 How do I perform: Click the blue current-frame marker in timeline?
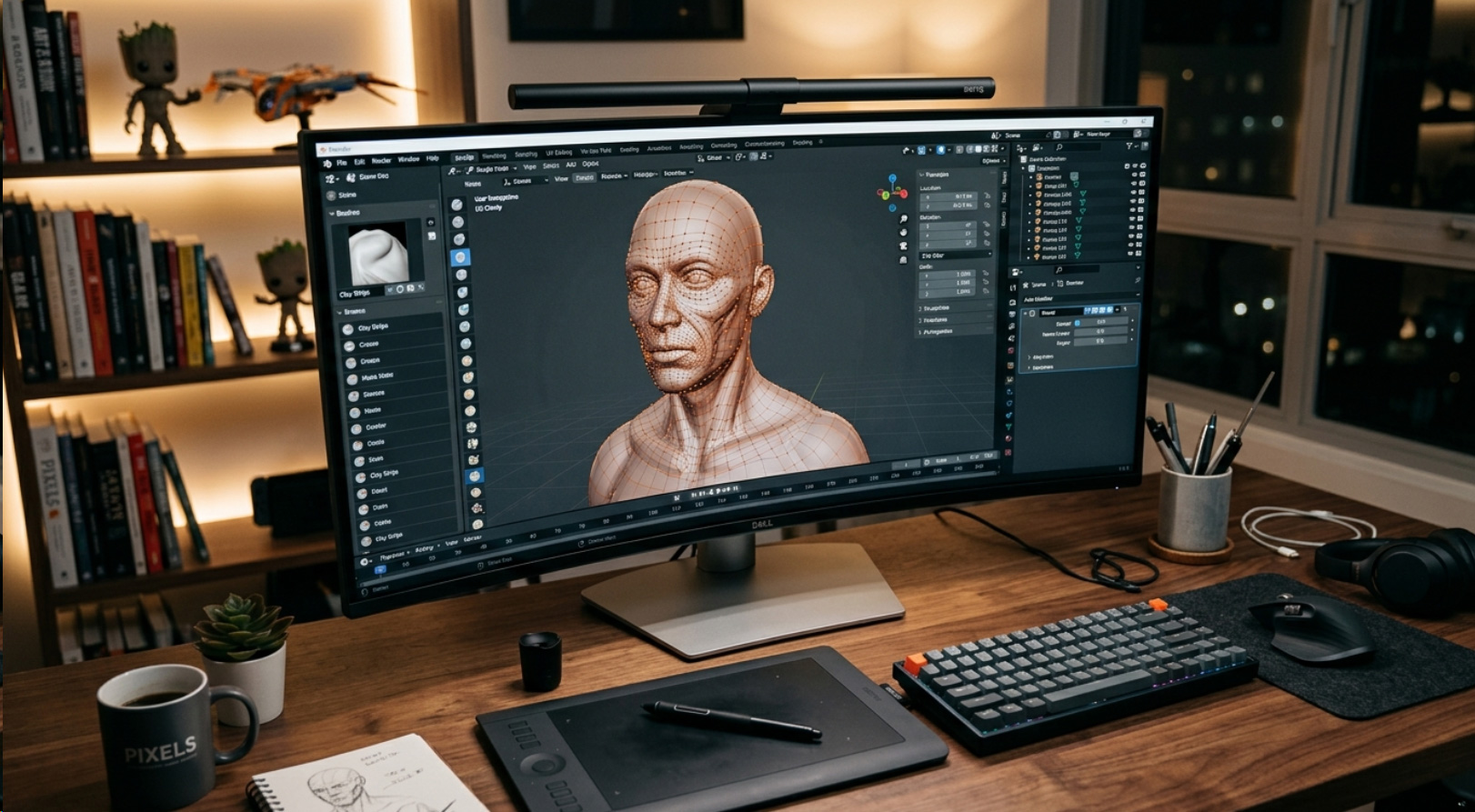(380, 569)
